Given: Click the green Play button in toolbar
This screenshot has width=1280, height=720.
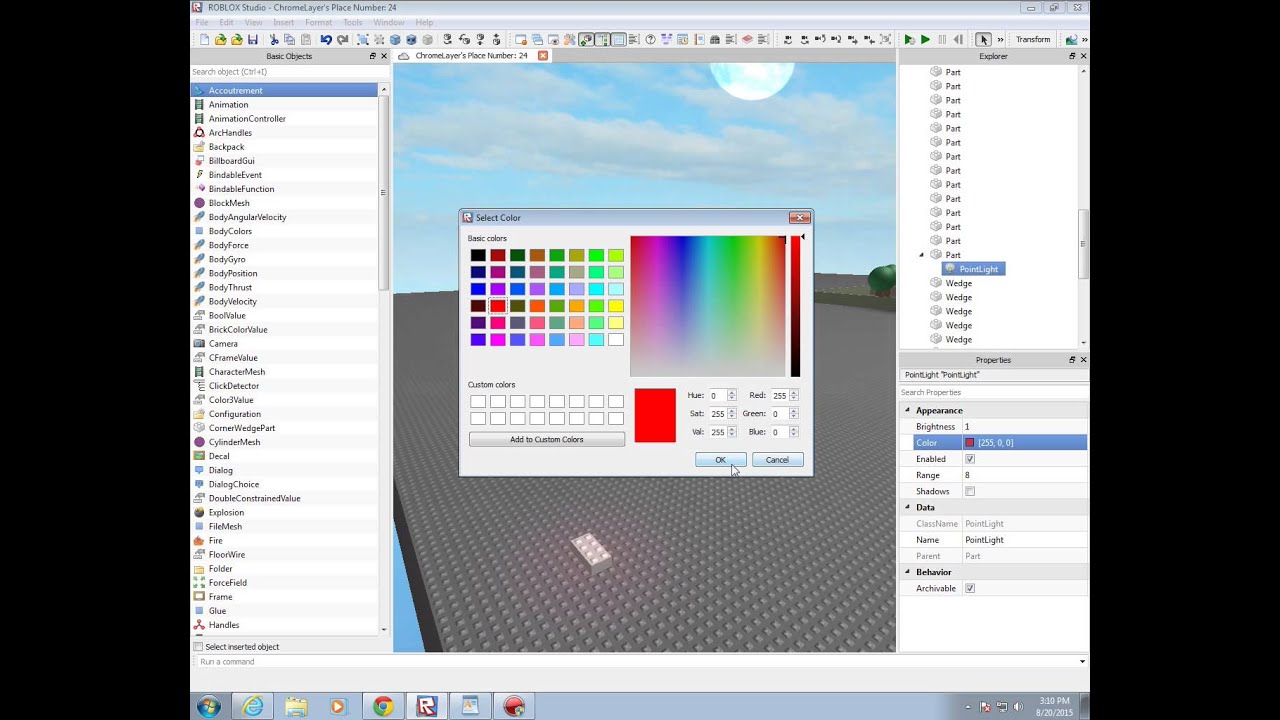Looking at the screenshot, I should pyautogui.click(x=925, y=40).
